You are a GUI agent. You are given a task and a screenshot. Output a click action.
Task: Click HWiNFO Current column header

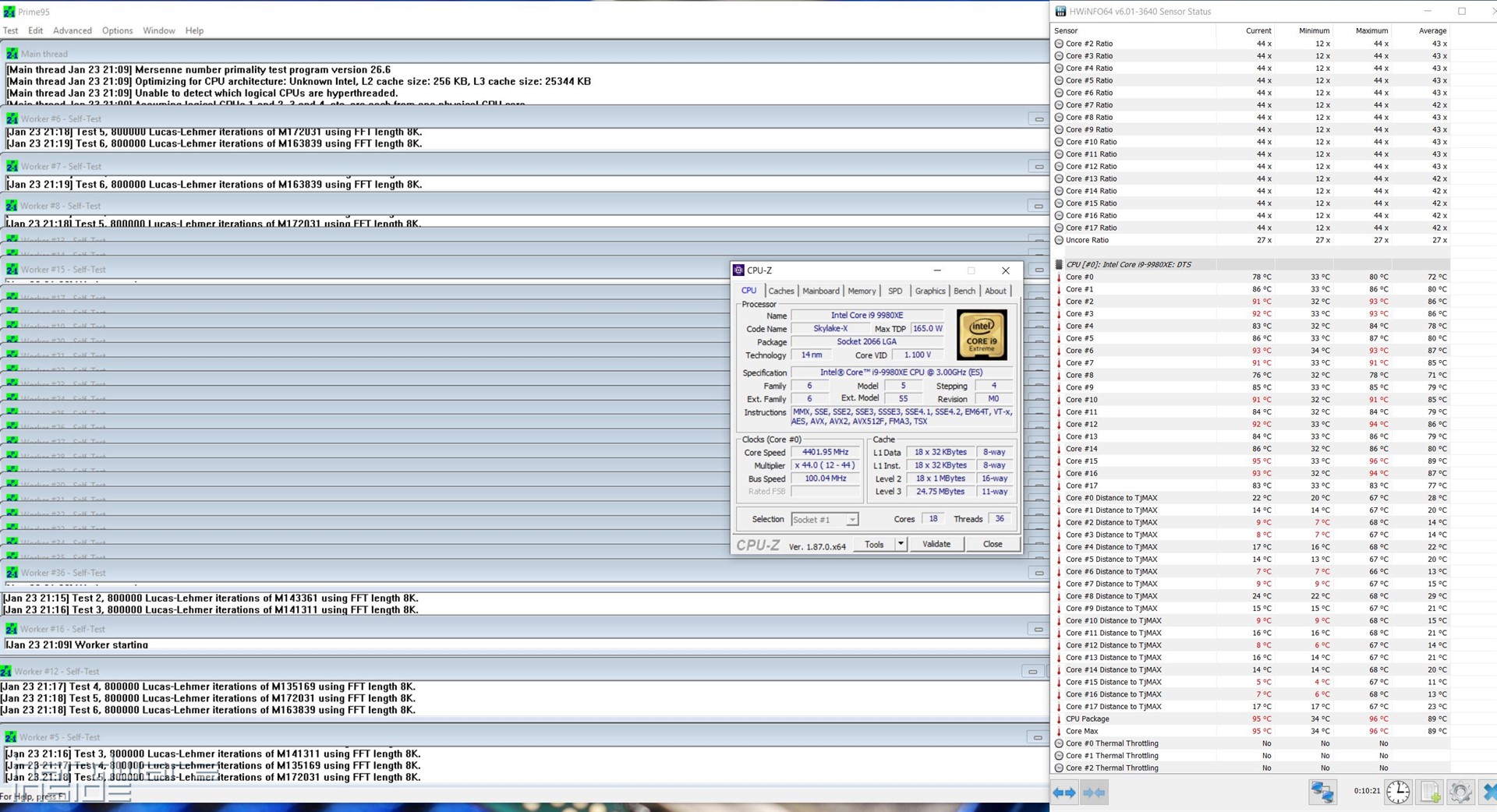pos(1245,30)
